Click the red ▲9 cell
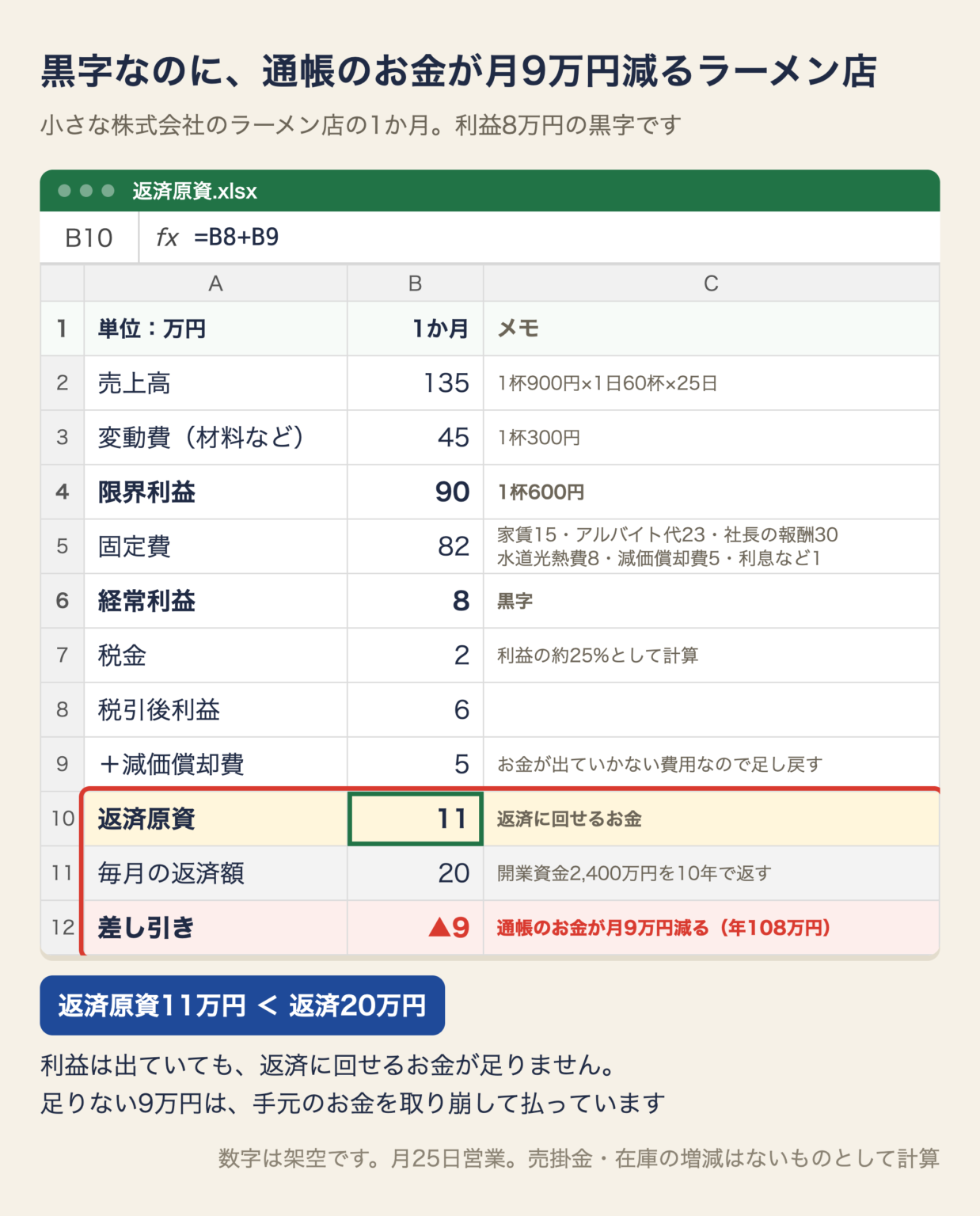The image size is (980, 1216). [x=415, y=927]
